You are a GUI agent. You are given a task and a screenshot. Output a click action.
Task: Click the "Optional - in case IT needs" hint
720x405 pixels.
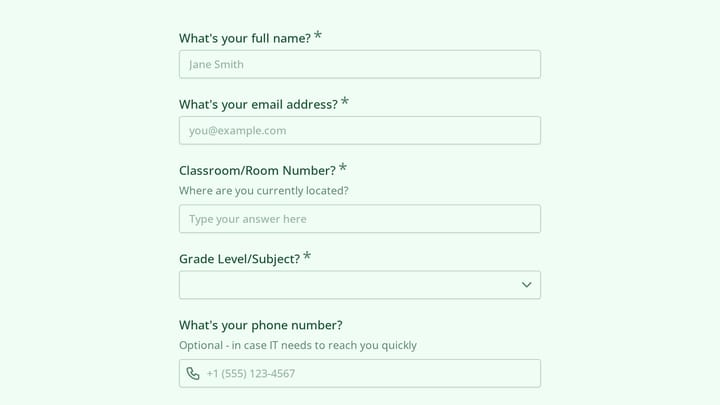pyautogui.click(x=298, y=345)
